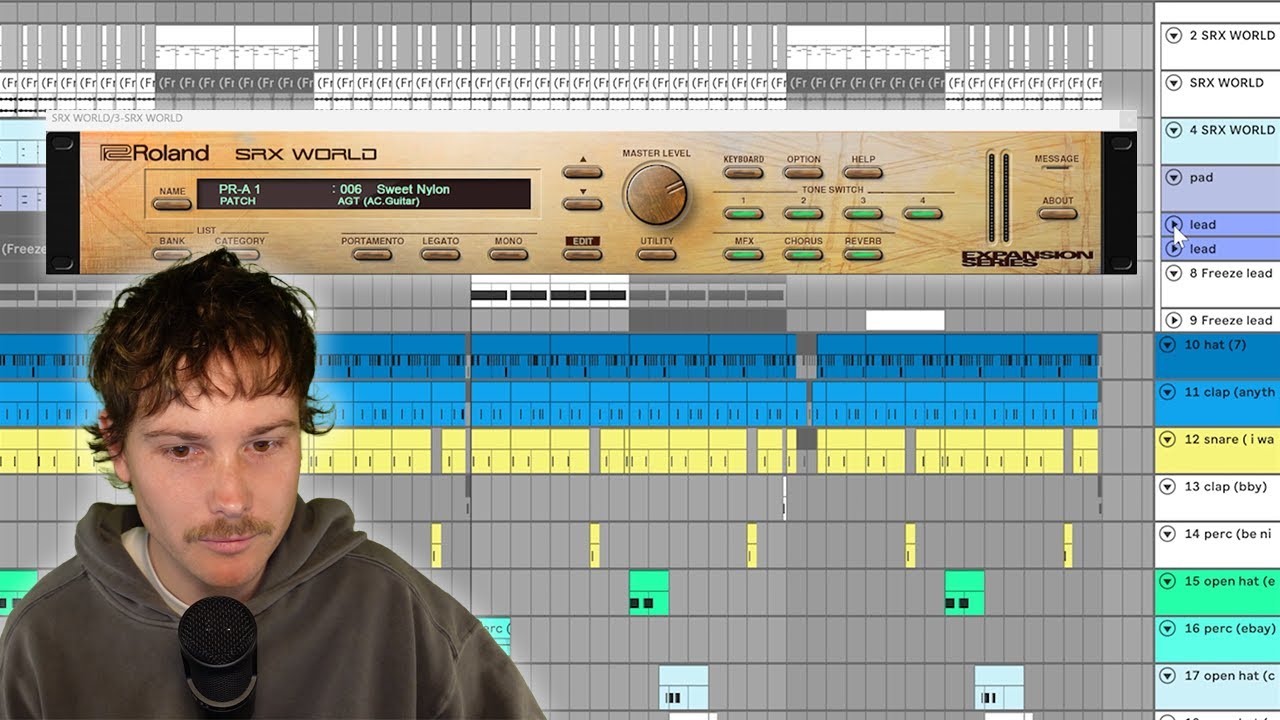Click the NAME button on SRX WORLD
The height and width of the screenshot is (720, 1280).
pyautogui.click(x=172, y=204)
